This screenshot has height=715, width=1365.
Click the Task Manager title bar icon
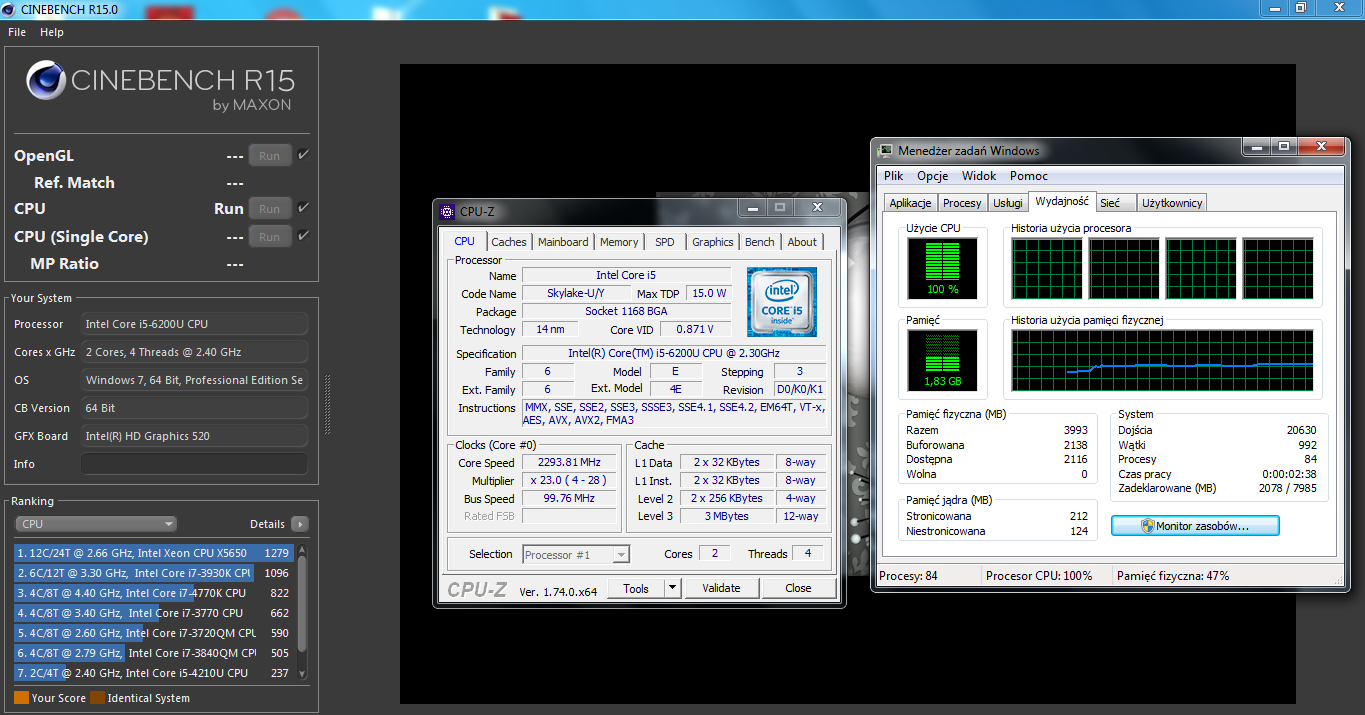885,150
